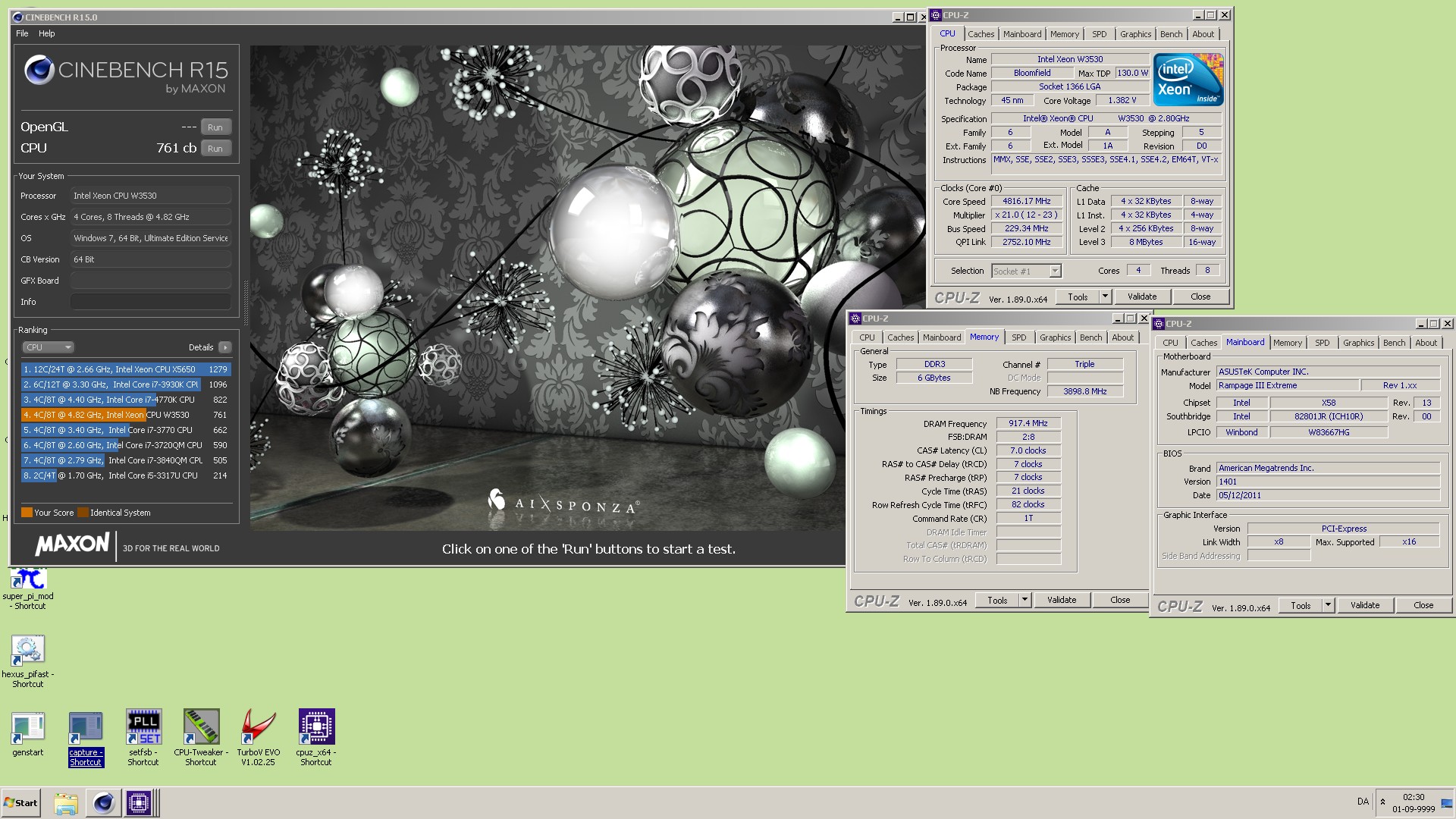
Task: Switch to CPU-Z taskbar button
Action: (140, 803)
